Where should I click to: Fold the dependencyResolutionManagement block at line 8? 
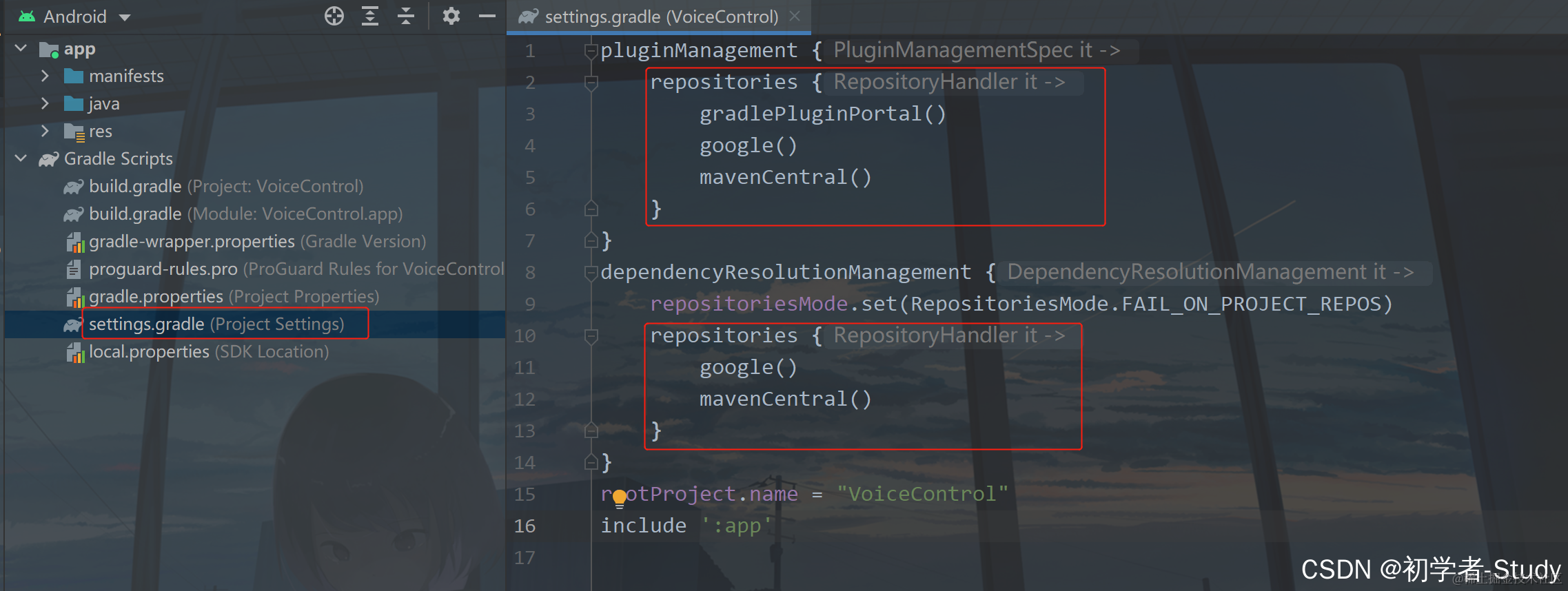tap(591, 272)
